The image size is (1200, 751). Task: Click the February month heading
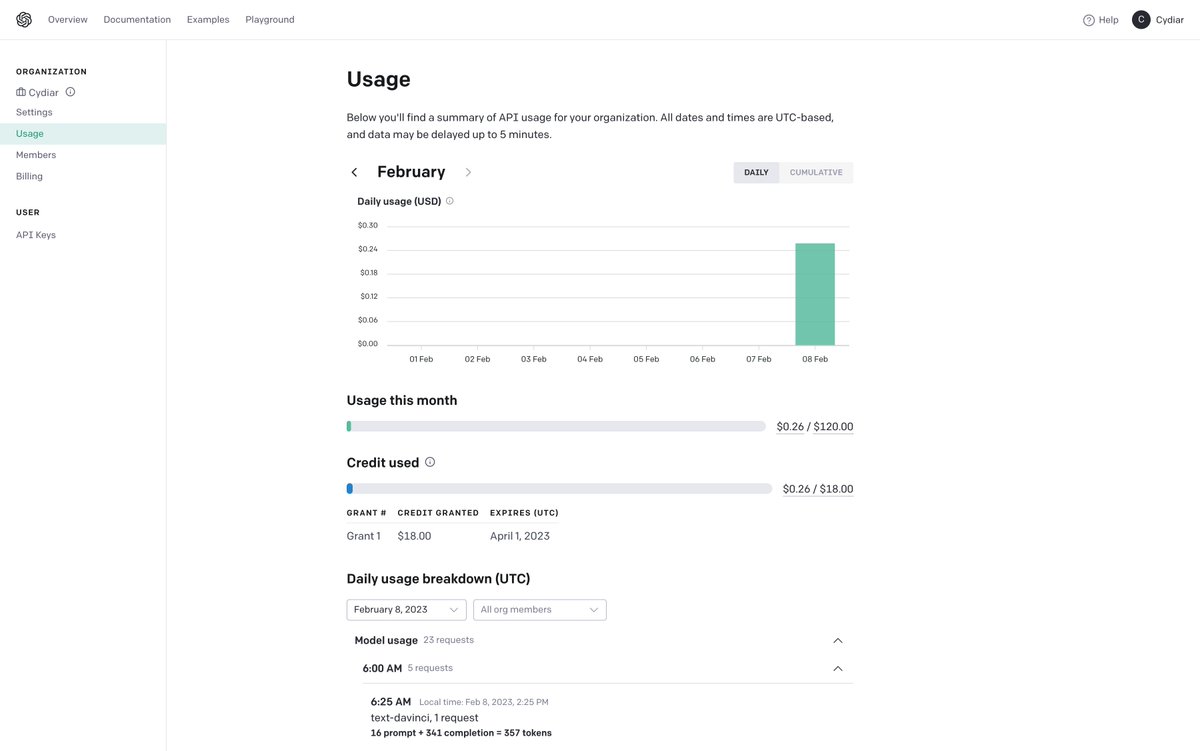point(411,172)
